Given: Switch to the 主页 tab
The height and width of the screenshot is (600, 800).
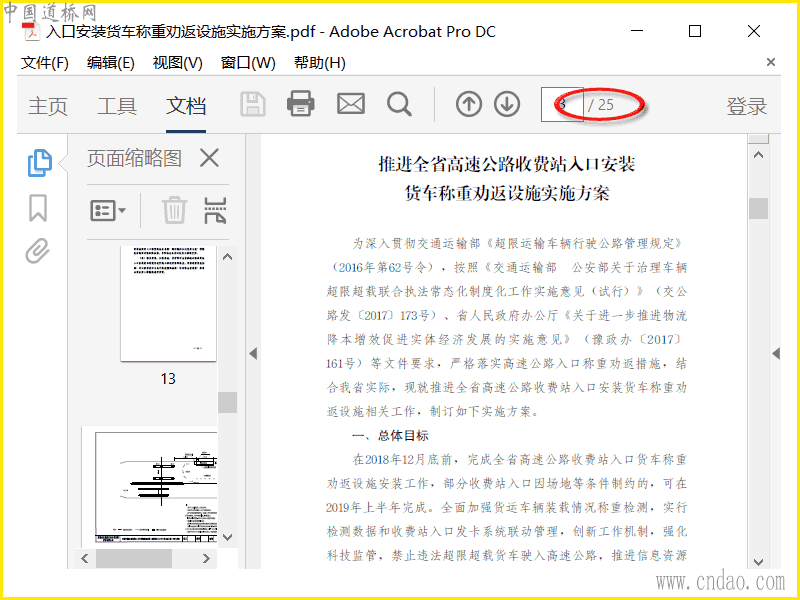Looking at the screenshot, I should [47, 106].
